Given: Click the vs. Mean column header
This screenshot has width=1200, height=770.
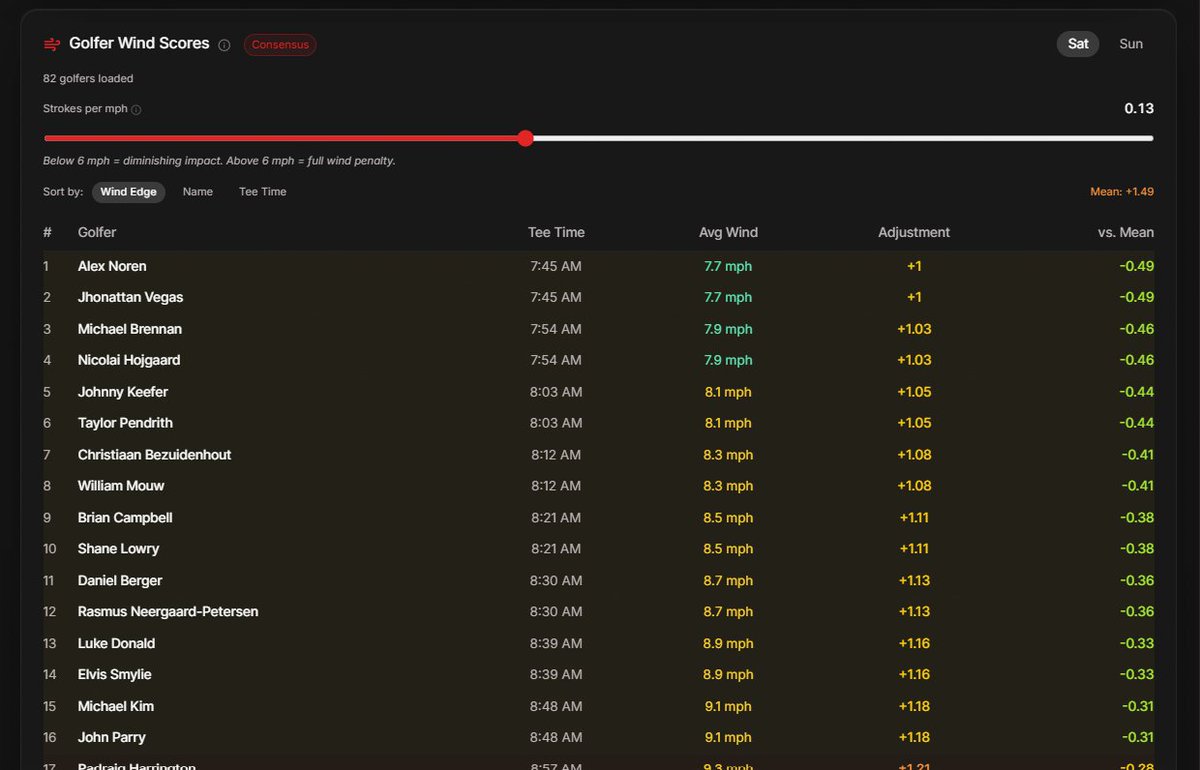Looking at the screenshot, I should (x=1126, y=232).
